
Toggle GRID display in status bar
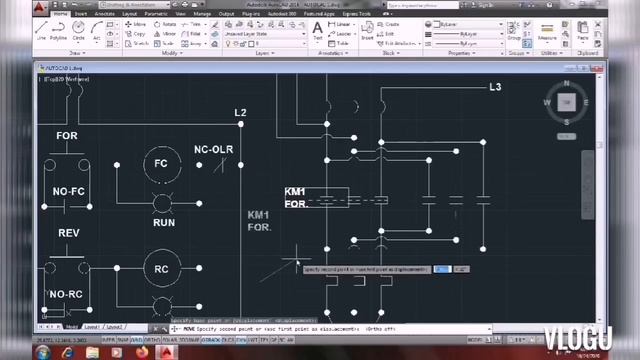point(136,340)
